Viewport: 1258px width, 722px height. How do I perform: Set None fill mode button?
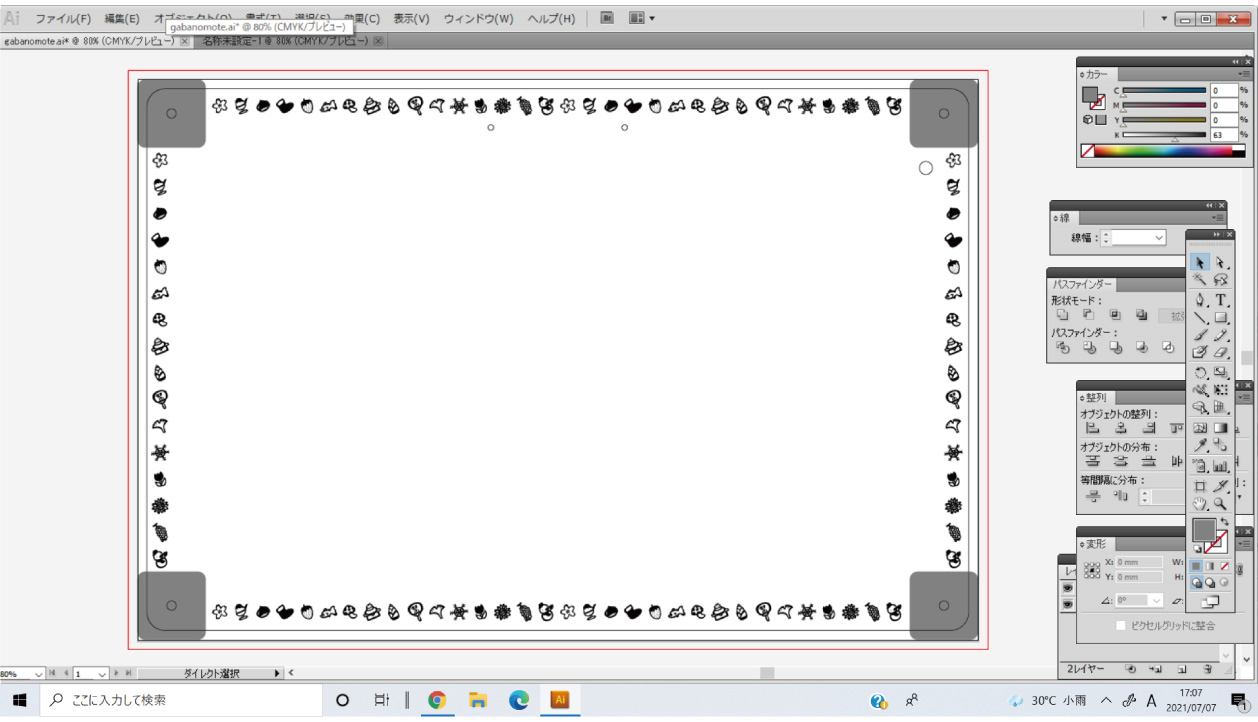[1224, 566]
